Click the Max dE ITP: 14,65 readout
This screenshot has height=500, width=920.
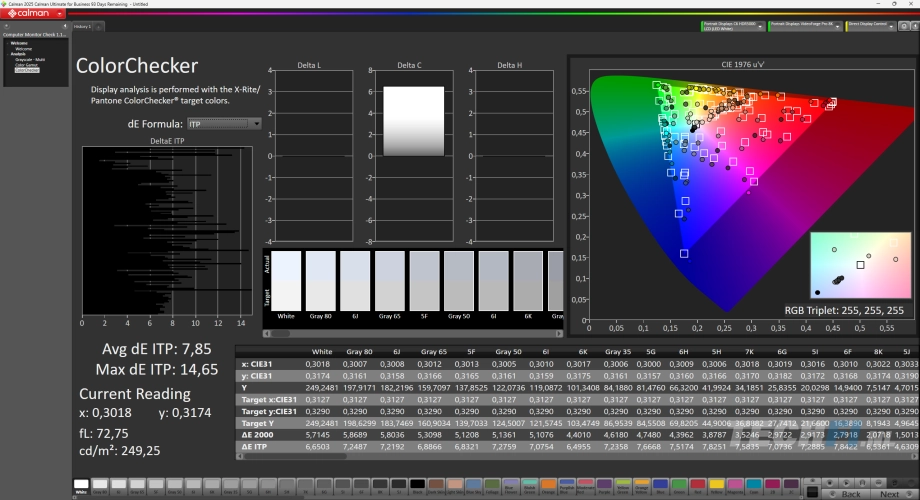tap(157, 370)
